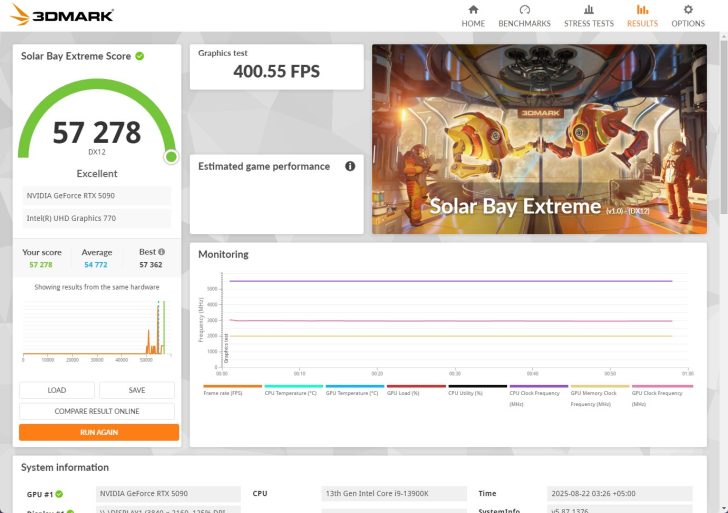Click the GPU #1 NVIDIA GeForce RTX 5090 field
Image resolution: width=728 pixels, height=513 pixels.
click(168, 494)
